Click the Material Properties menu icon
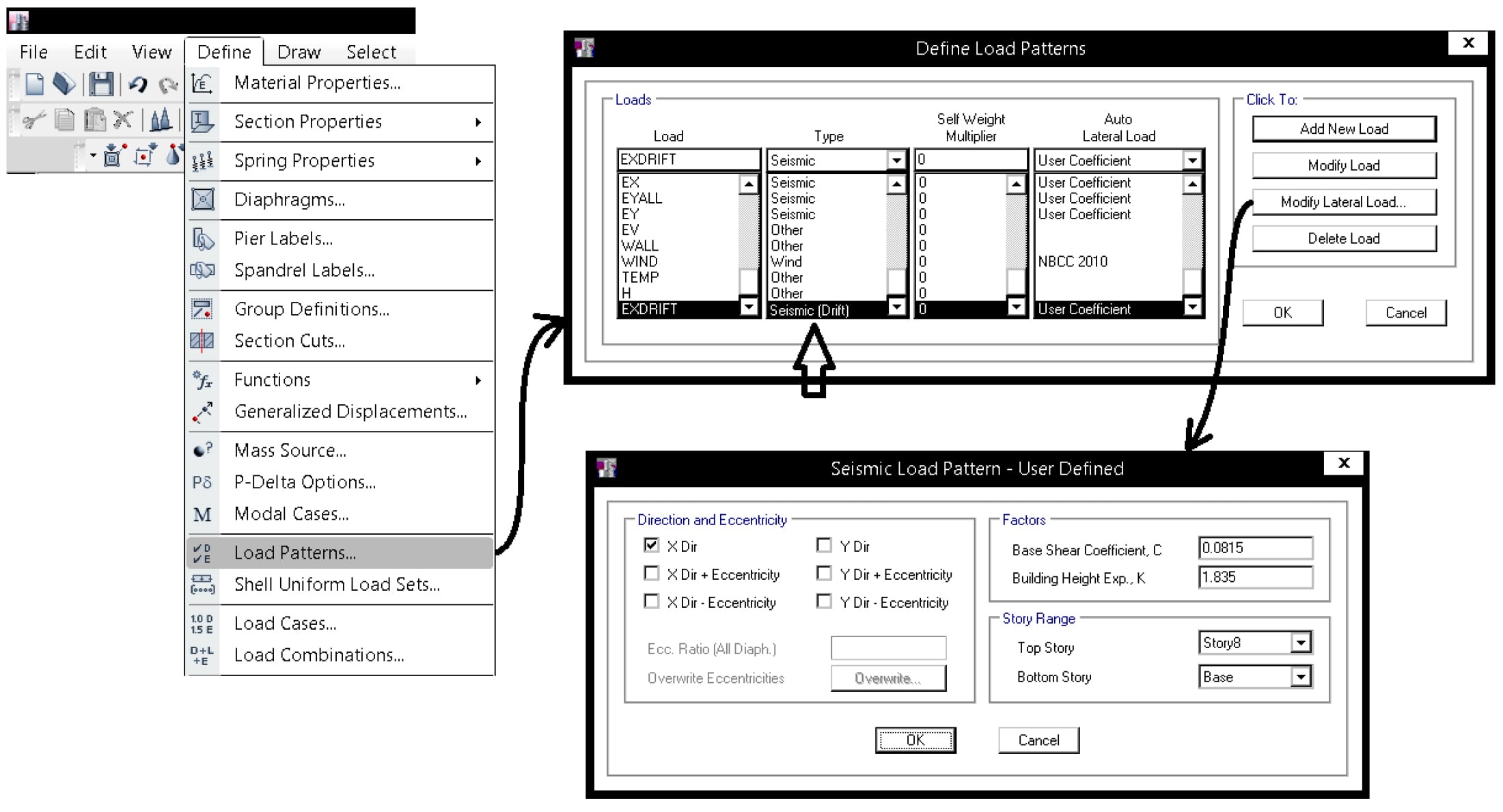The width and height of the screenshot is (1503, 812). pos(202,83)
